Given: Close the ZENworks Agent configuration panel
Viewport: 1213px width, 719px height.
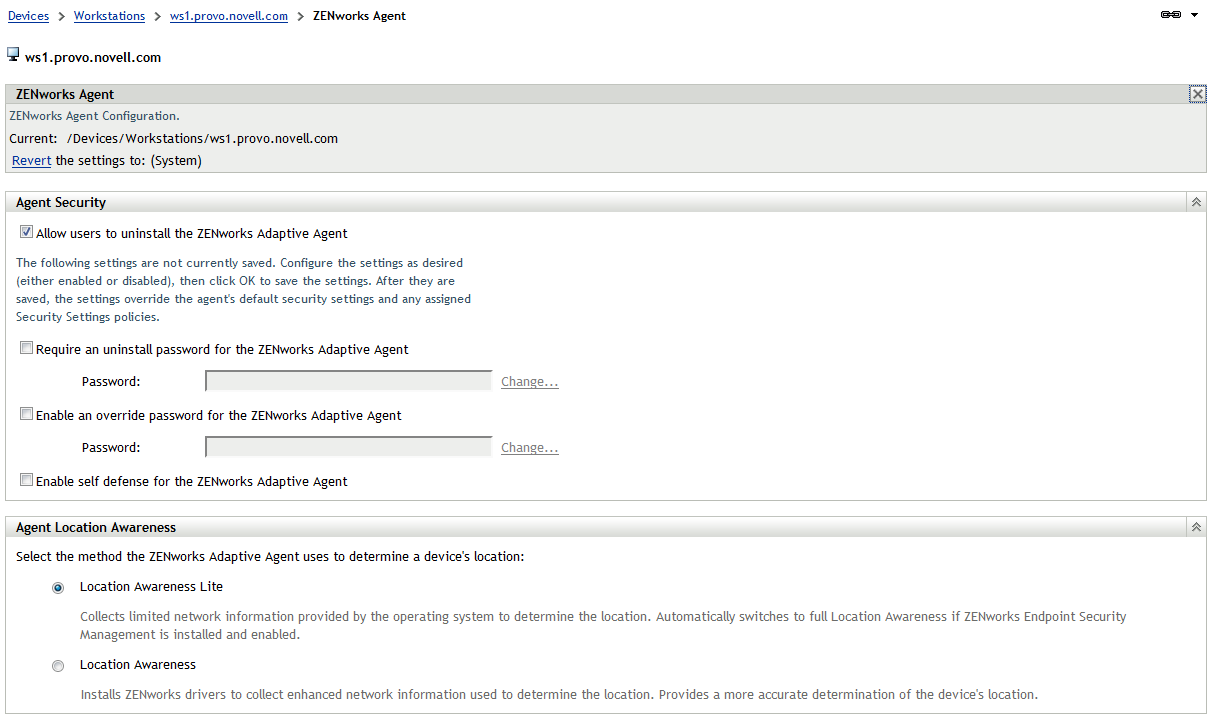Looking at the screenshot, I should 1197,94.
